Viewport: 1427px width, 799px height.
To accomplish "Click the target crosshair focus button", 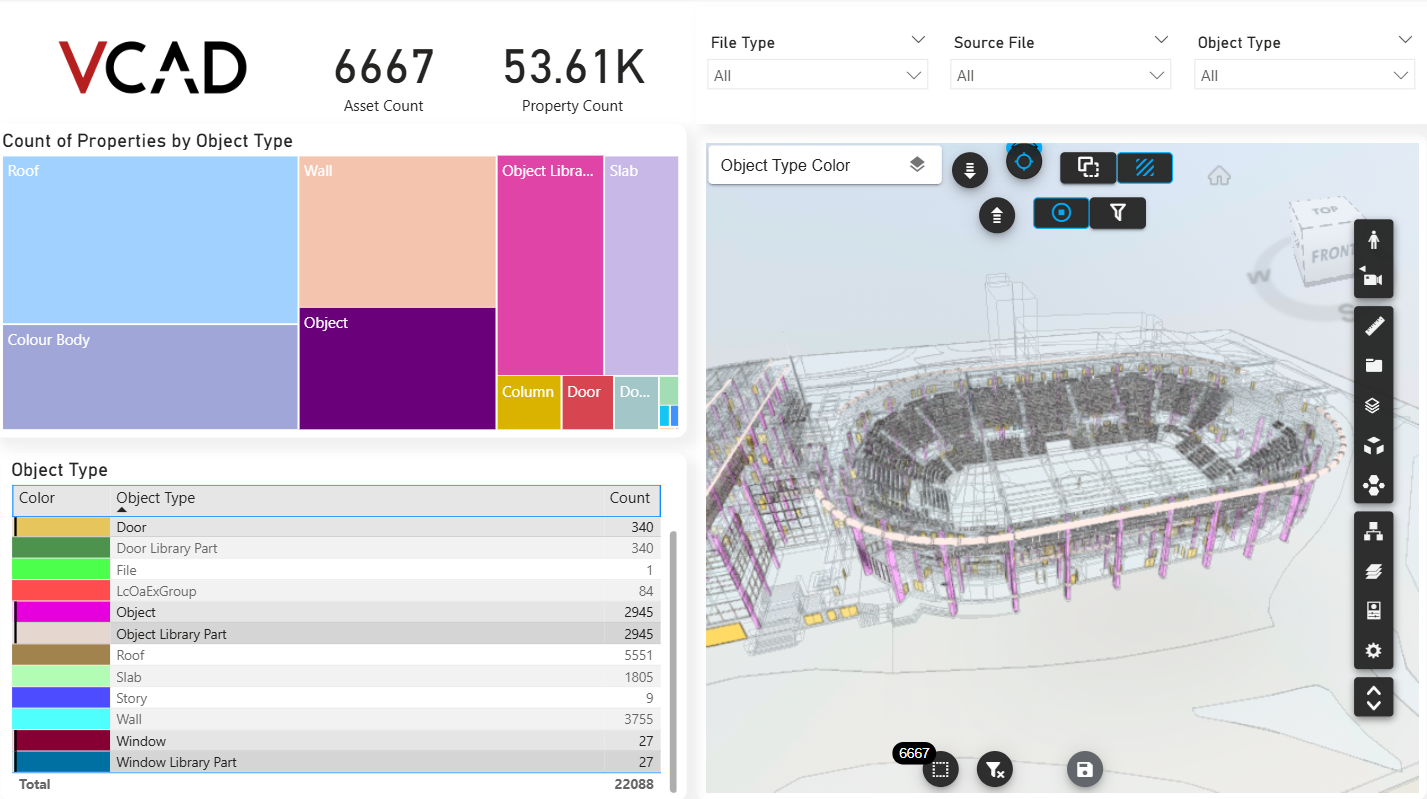I will pos(1024,161).
